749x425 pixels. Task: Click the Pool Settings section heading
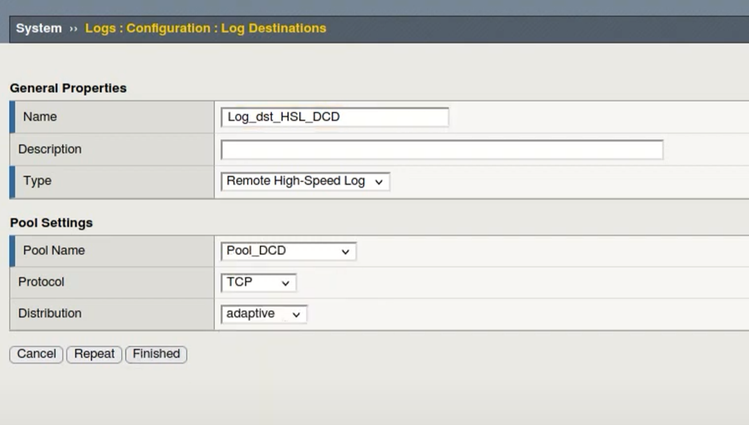(51, 222)
